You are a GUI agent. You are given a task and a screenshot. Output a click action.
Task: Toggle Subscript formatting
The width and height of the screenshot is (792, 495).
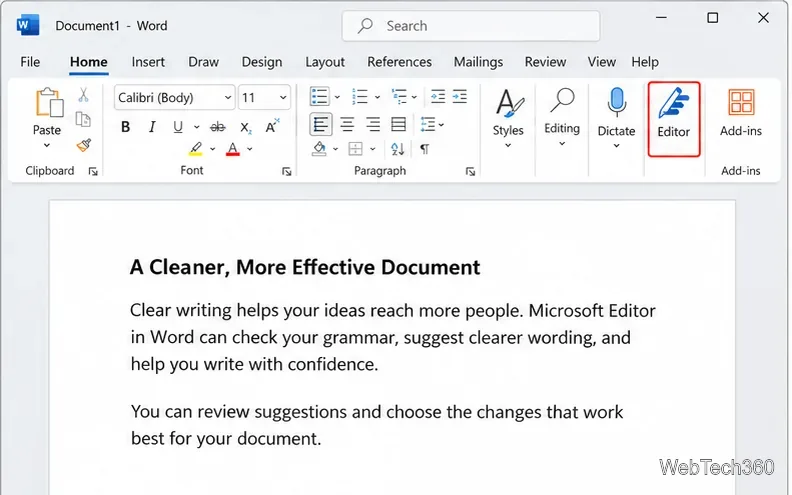click(245, 127)
